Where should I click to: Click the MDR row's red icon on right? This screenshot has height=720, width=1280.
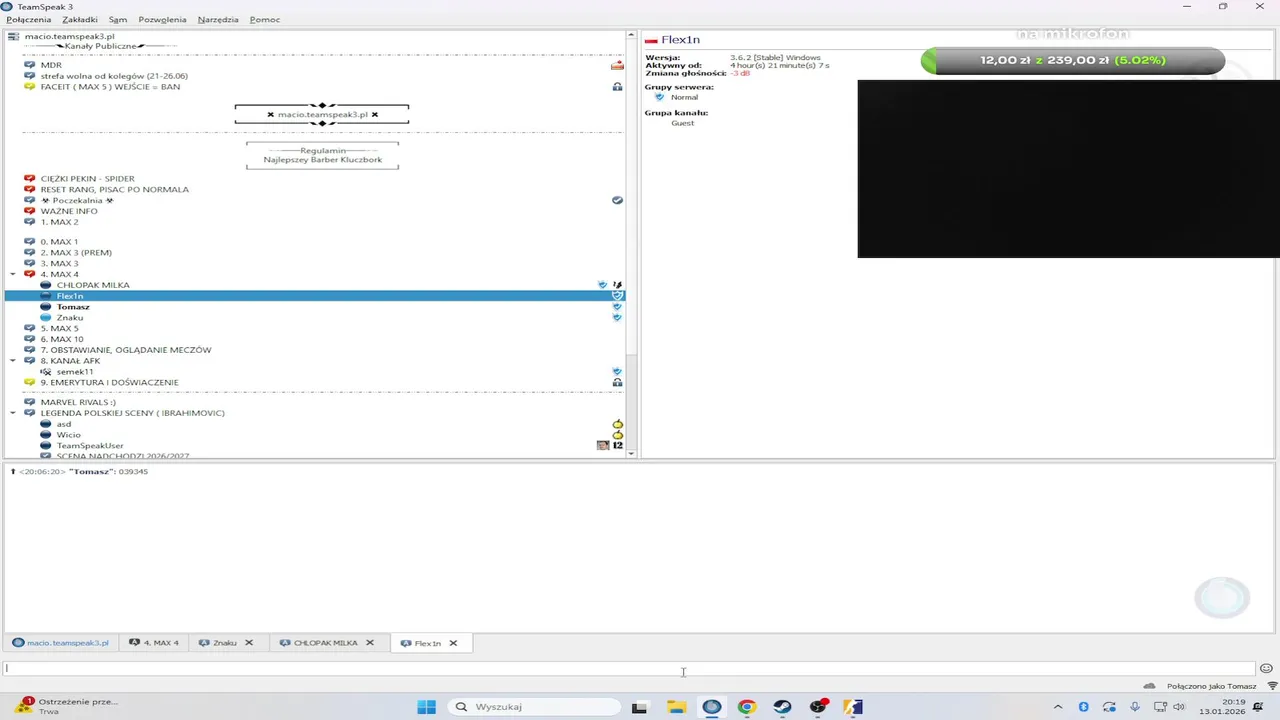[617, 65]
